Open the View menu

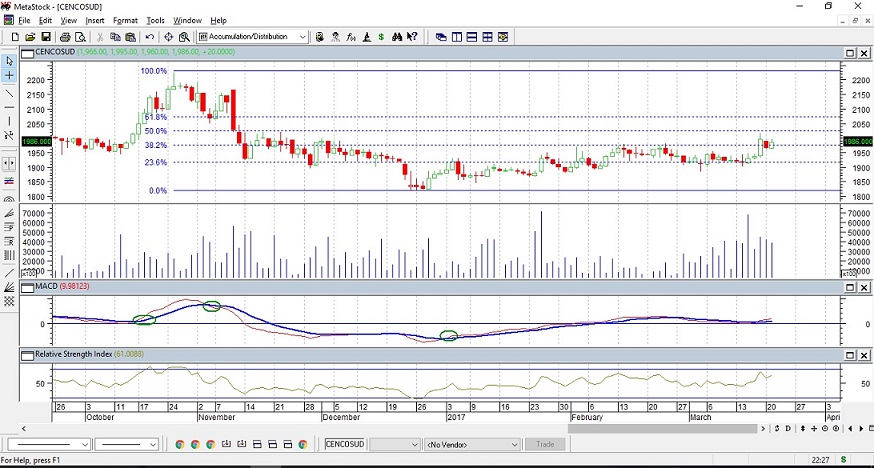69,21
